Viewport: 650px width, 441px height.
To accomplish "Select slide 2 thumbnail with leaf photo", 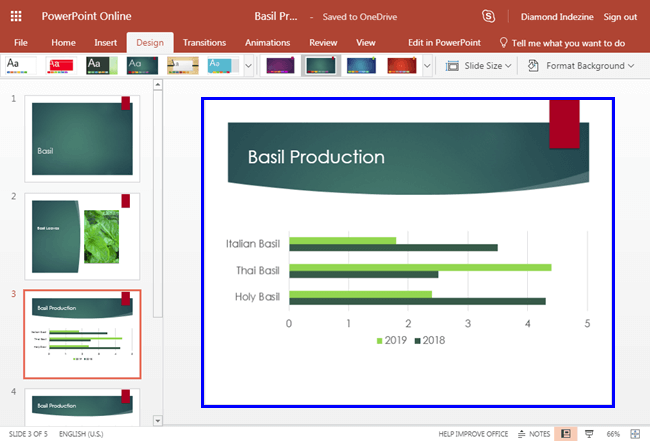I will point(82,235).
